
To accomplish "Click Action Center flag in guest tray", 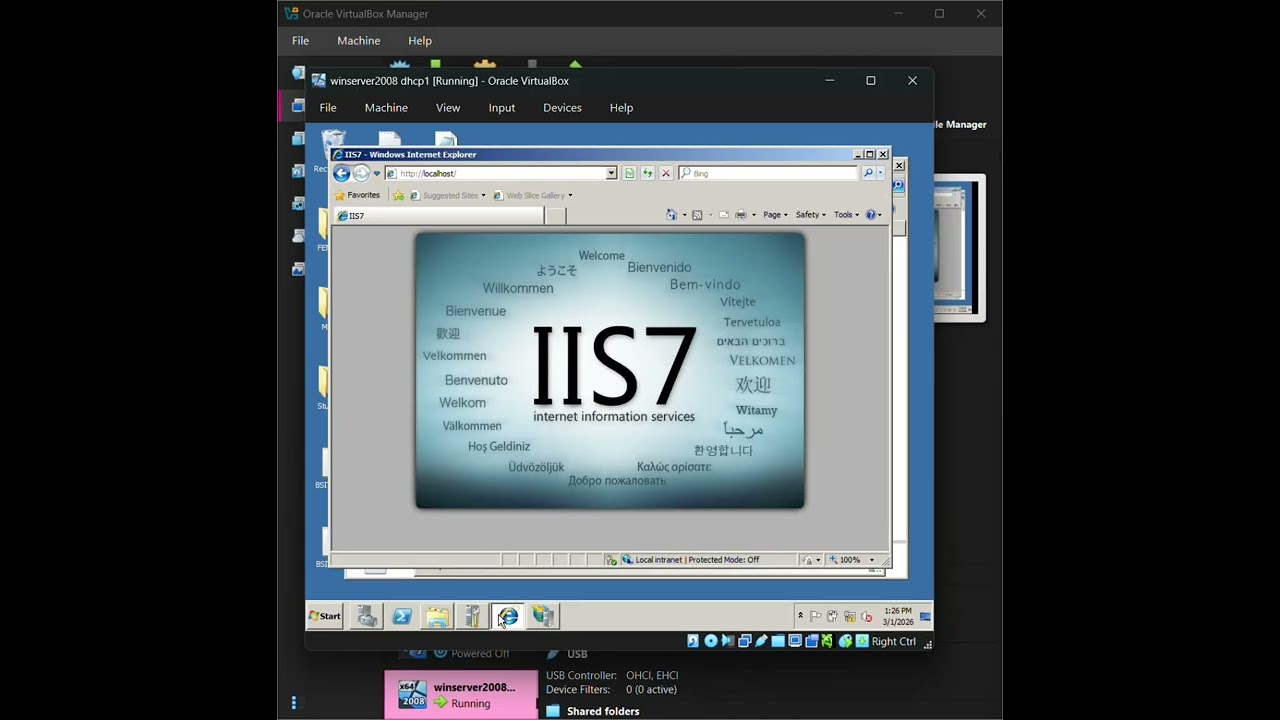I will click(x=816, y=616).
